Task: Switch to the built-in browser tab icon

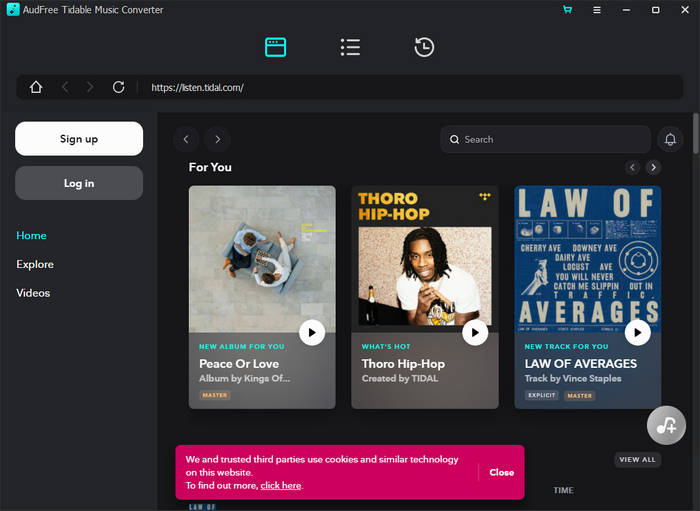Action: point(275,47)
